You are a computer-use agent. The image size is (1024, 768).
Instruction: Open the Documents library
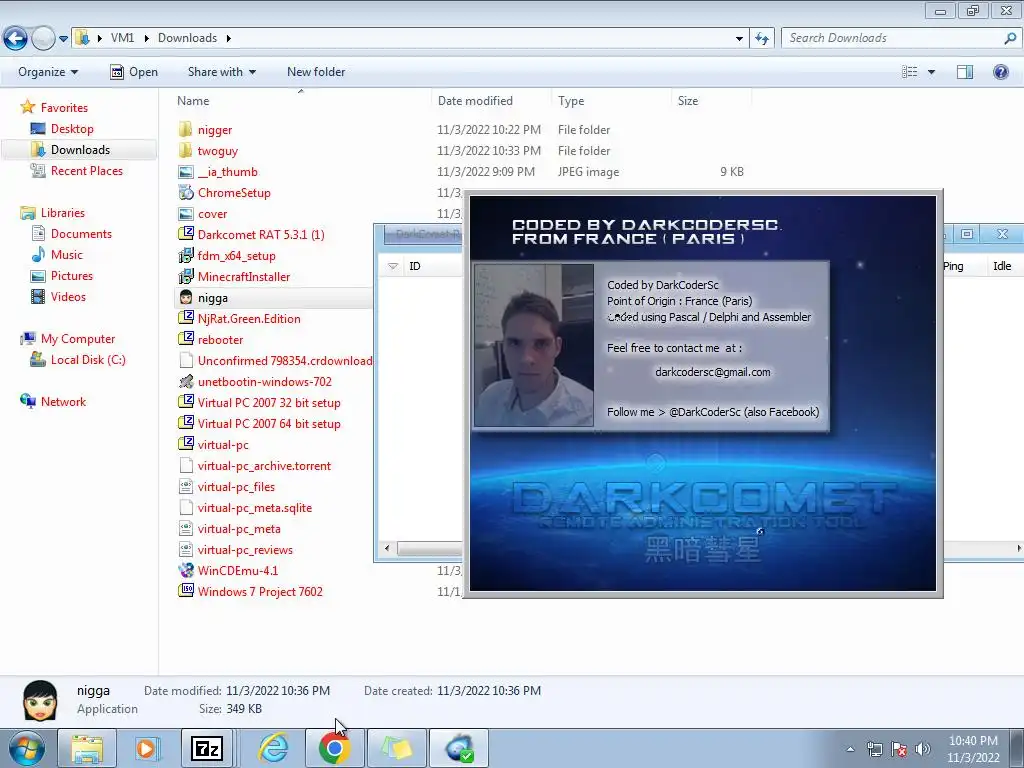tap(81, 234)
